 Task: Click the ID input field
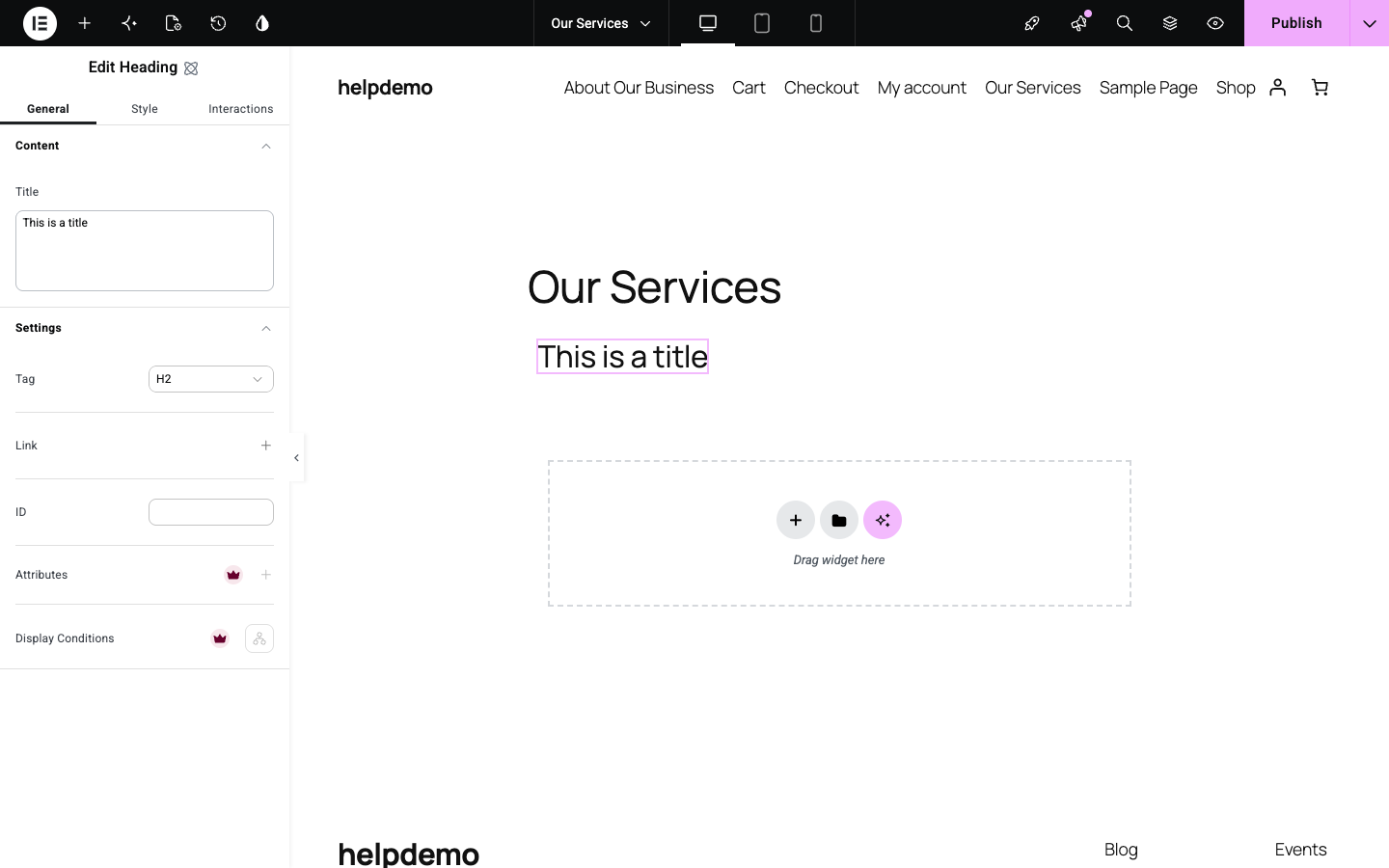[211, 512]
